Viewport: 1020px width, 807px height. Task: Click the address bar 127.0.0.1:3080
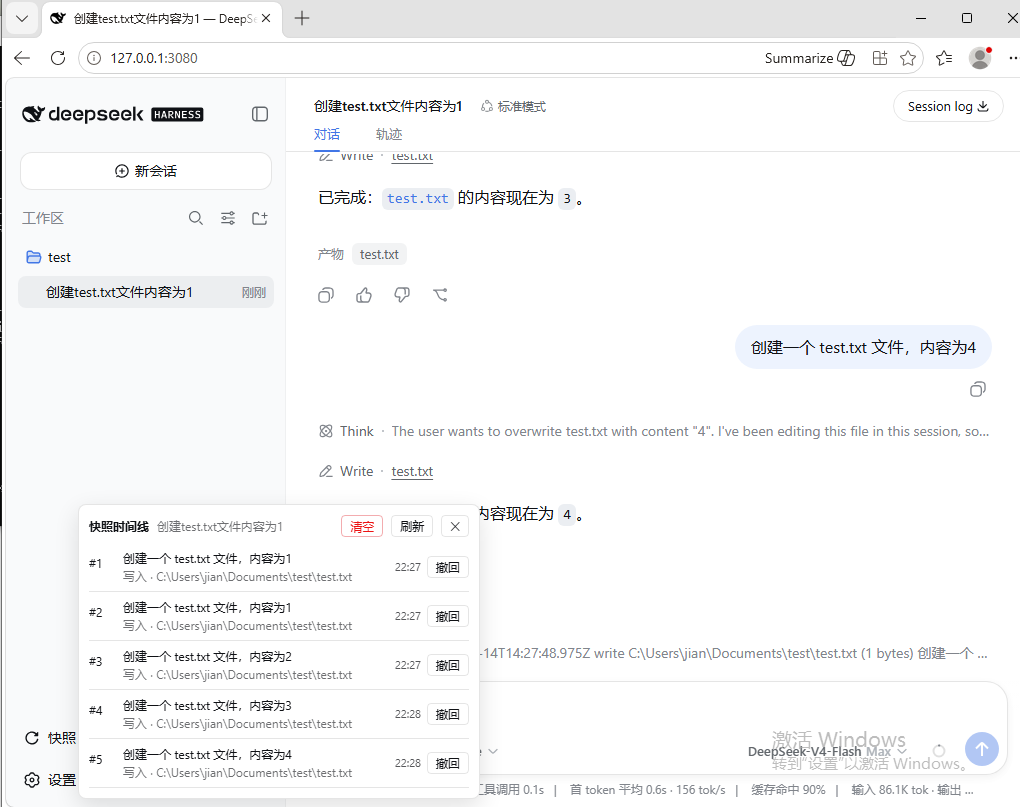tap(154, 58)
